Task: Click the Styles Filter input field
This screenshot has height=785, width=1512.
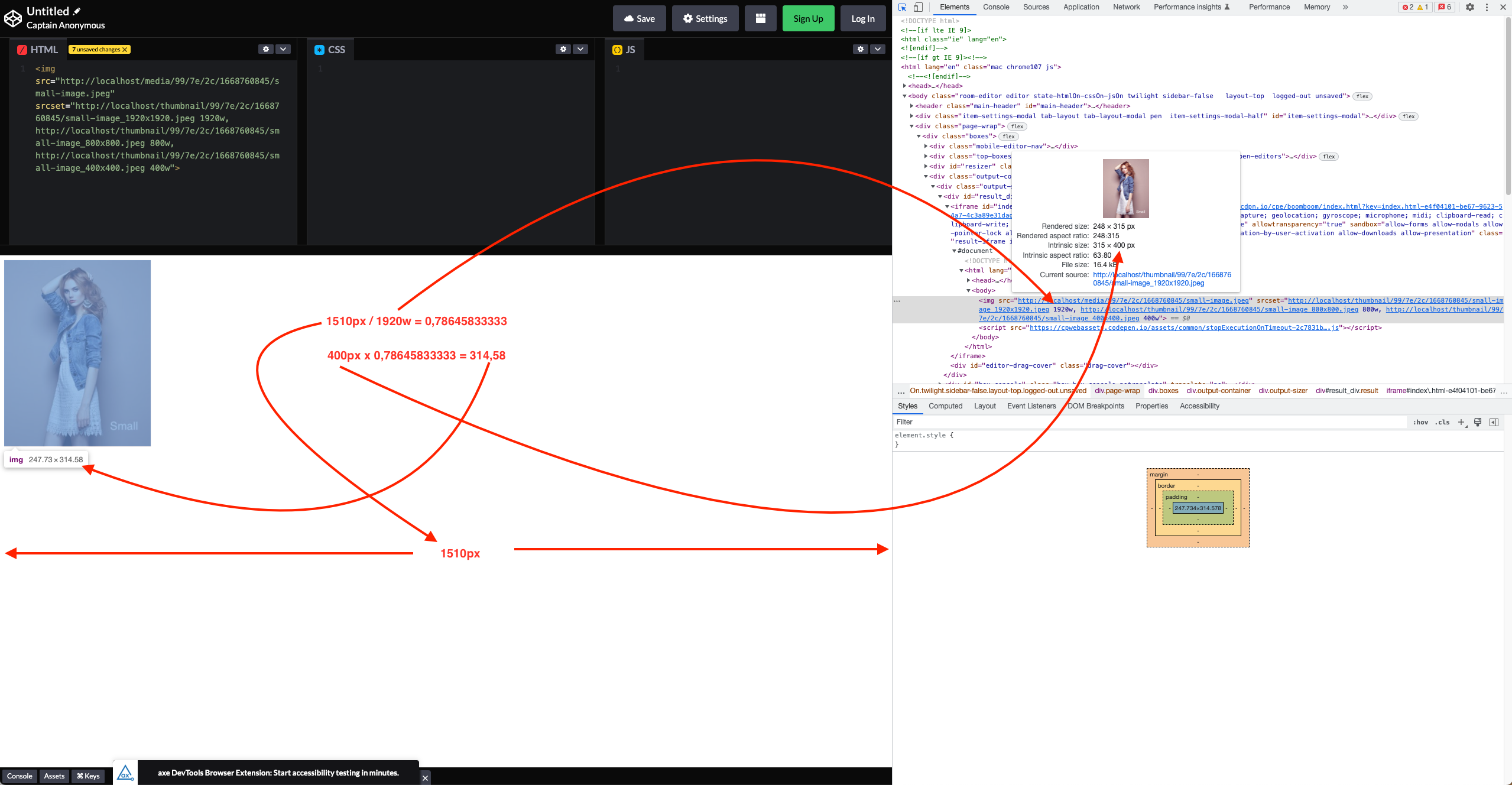Action: coord(1150,422)
